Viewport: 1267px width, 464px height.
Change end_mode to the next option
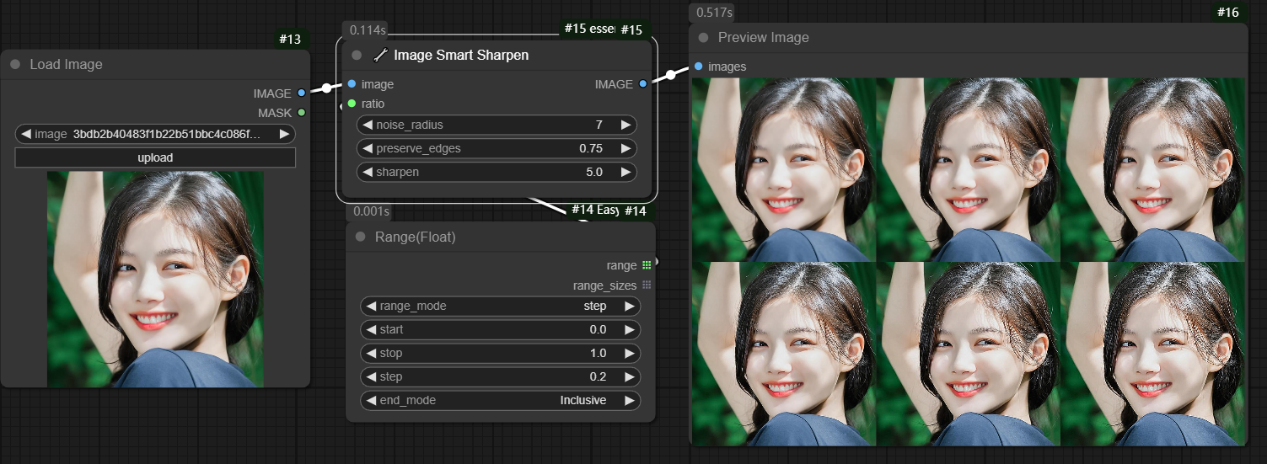tap(629, 400)
